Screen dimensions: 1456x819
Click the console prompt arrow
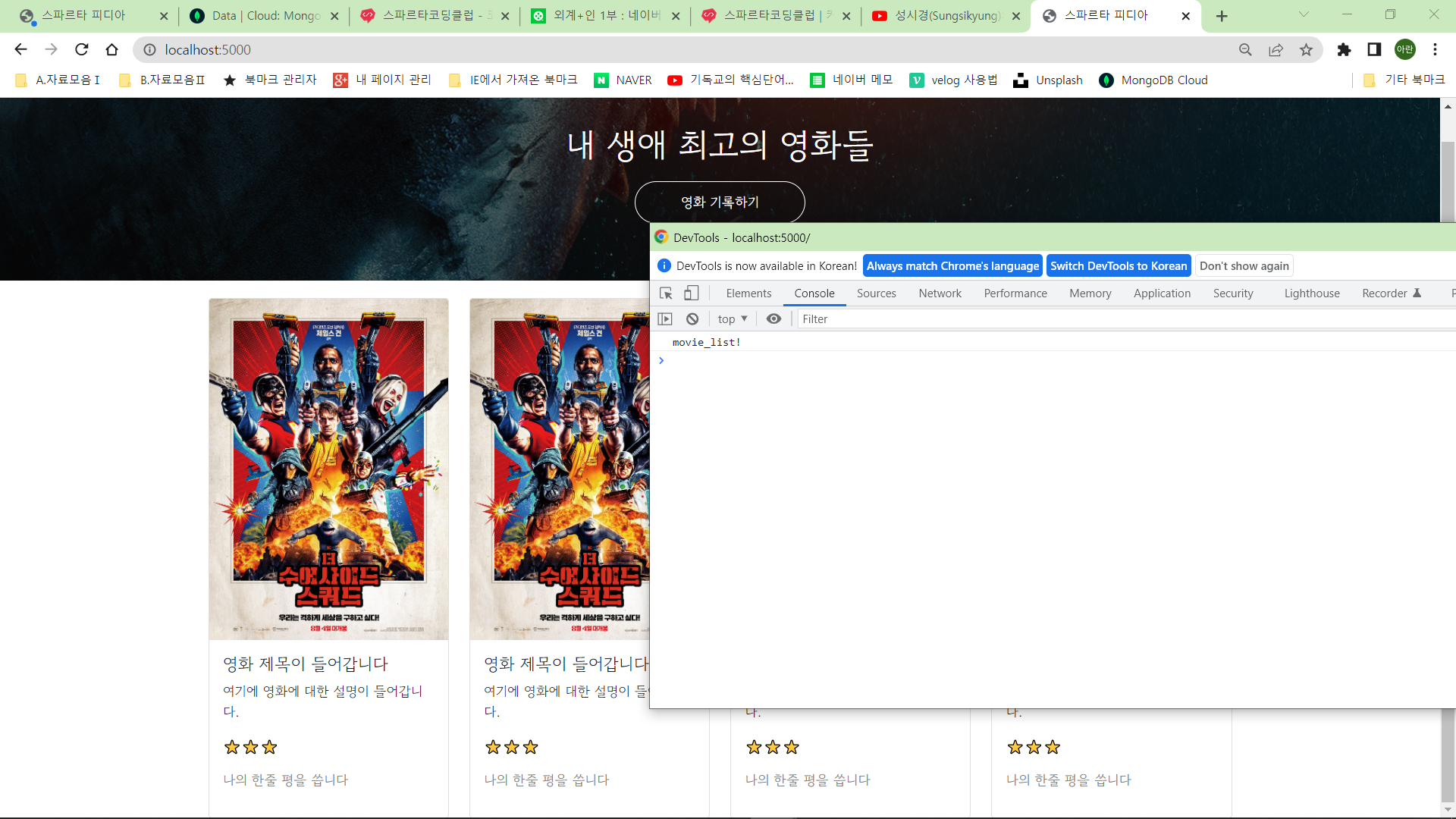pos(661,360)
